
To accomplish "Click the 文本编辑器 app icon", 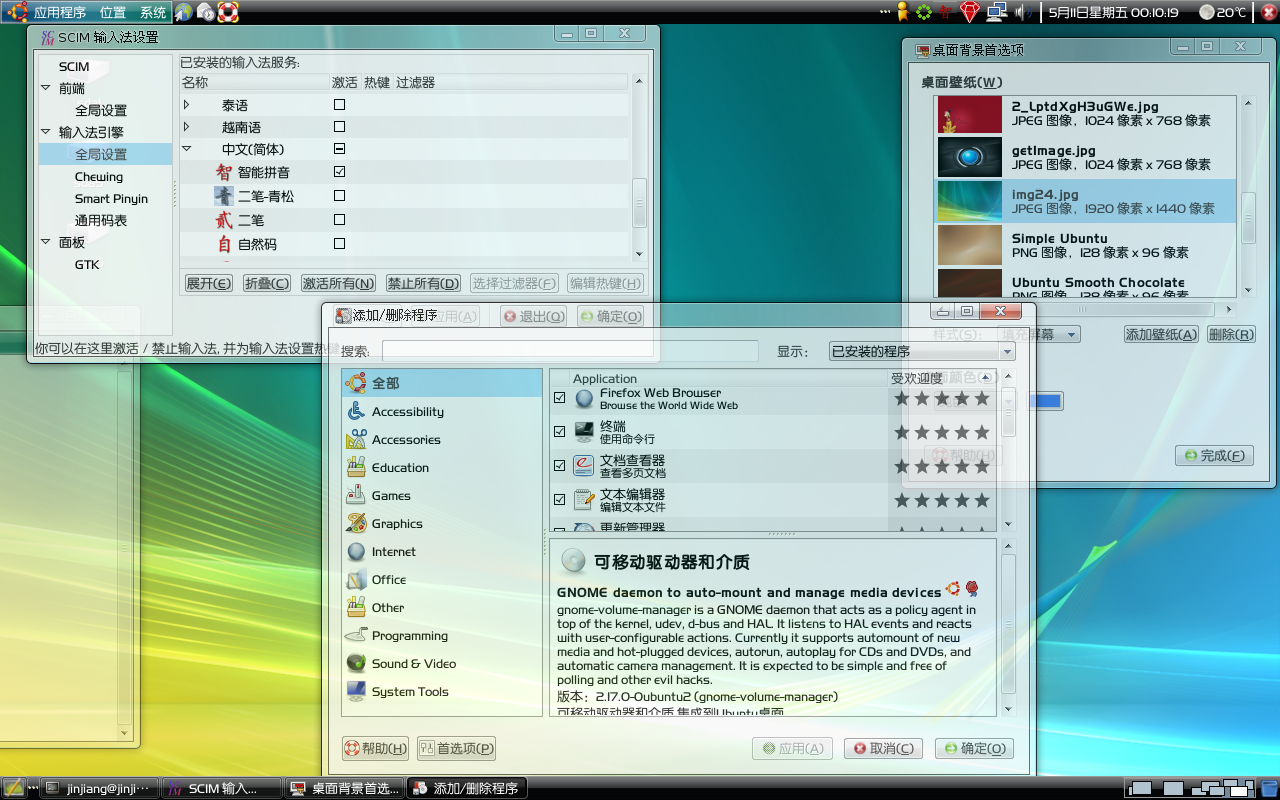I will (x=584, y=500).
